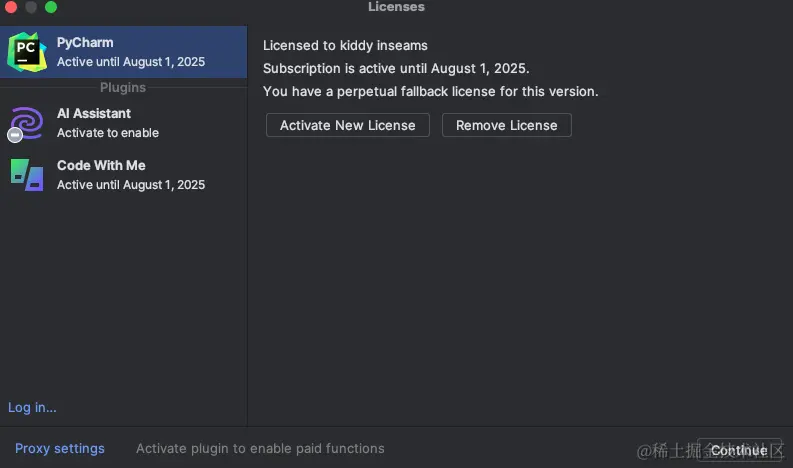
Task: Select the Code With Me plugin label
Action: click(101, 165)
